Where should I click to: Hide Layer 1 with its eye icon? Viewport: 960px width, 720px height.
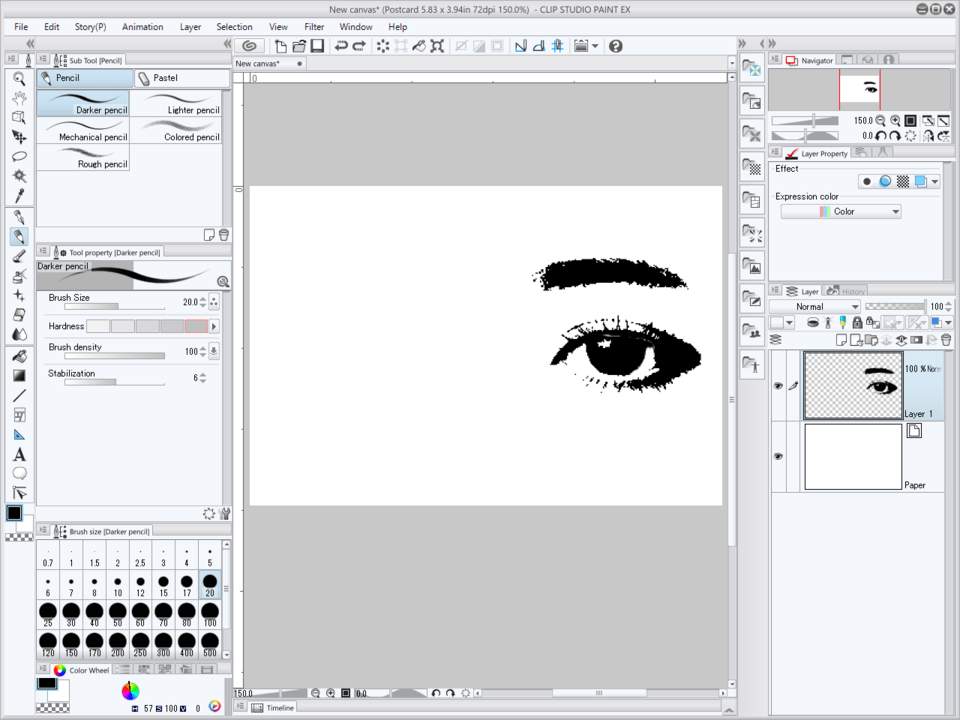coord(778,385)
